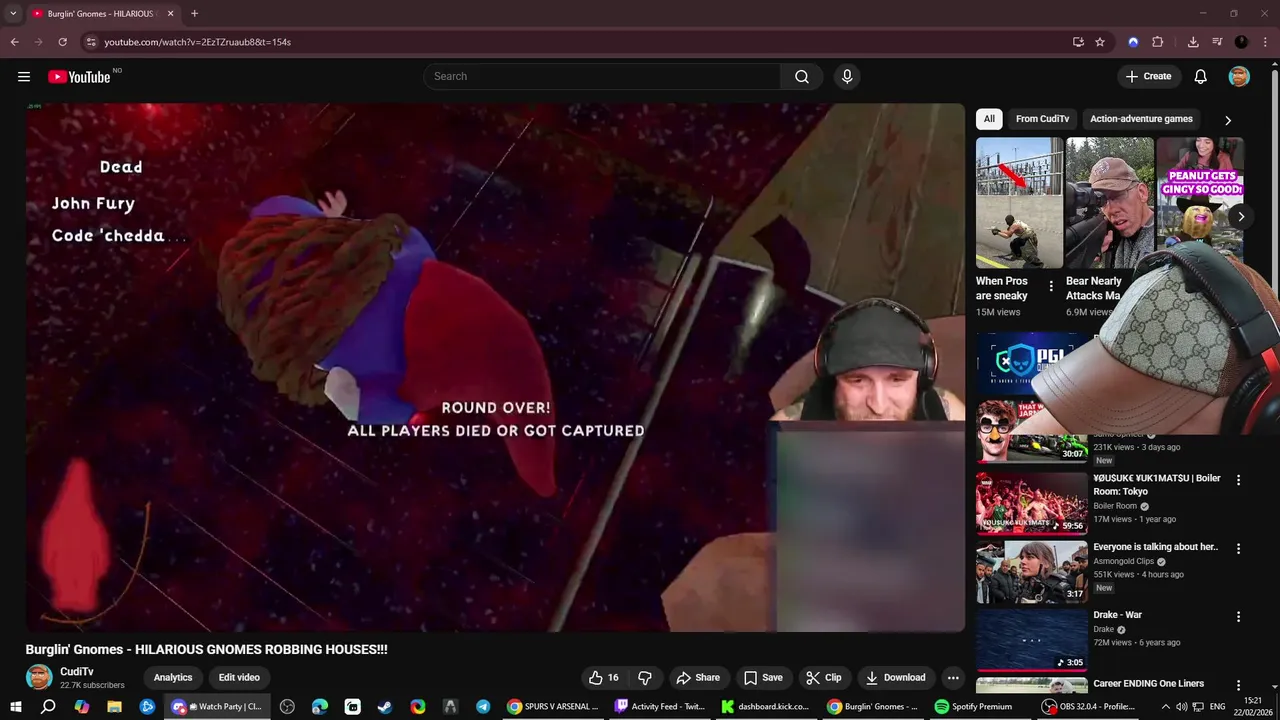View site information in the address bar

(91, 42)
